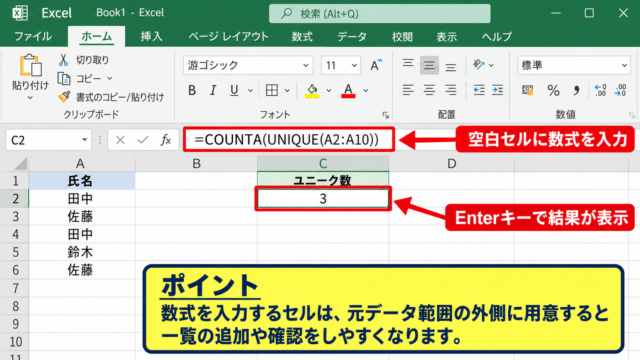The image size is (640, 360).
Task: Click the formula bar with COUNTA formula
Action: [289, 140]
